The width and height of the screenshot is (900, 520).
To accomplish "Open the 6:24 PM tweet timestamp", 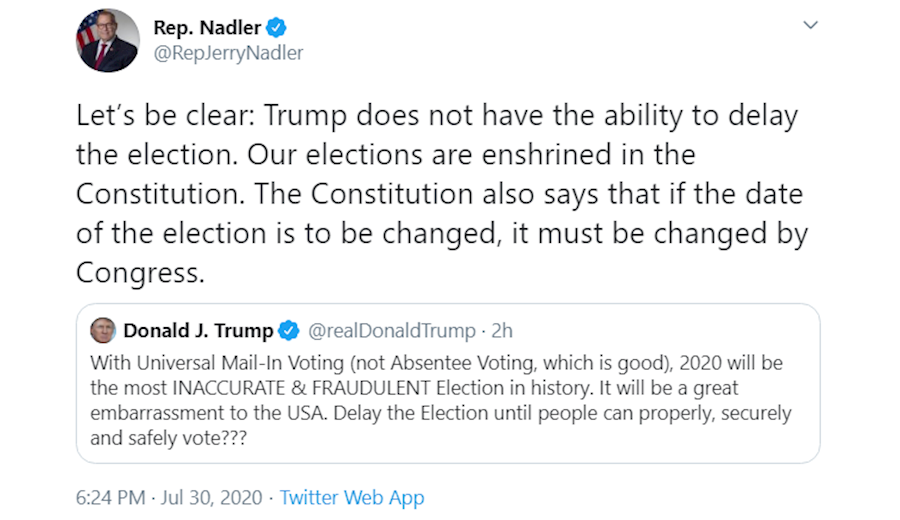I will click(x=112, y=497).
